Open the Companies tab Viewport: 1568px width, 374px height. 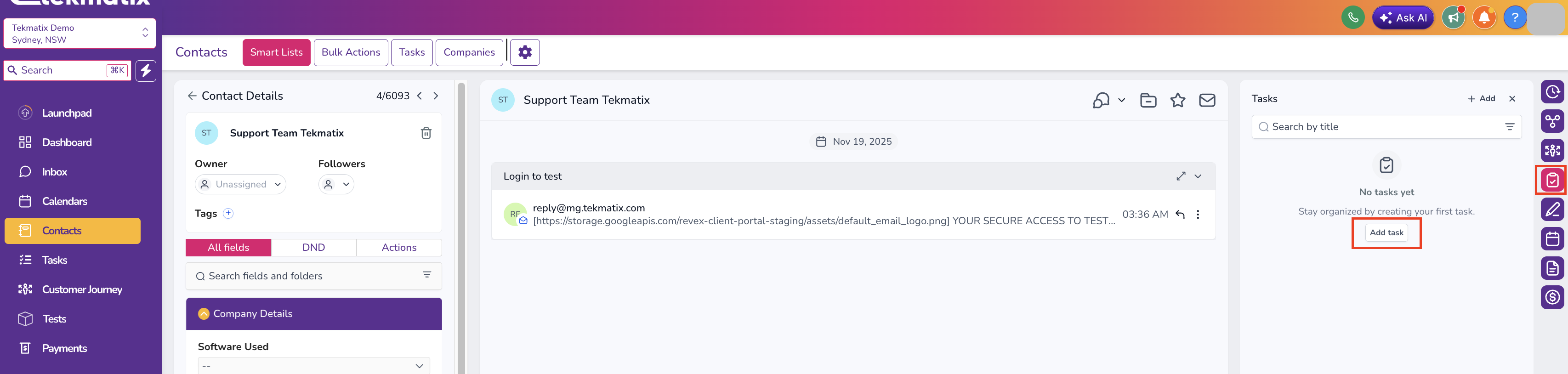pos(469,52)
